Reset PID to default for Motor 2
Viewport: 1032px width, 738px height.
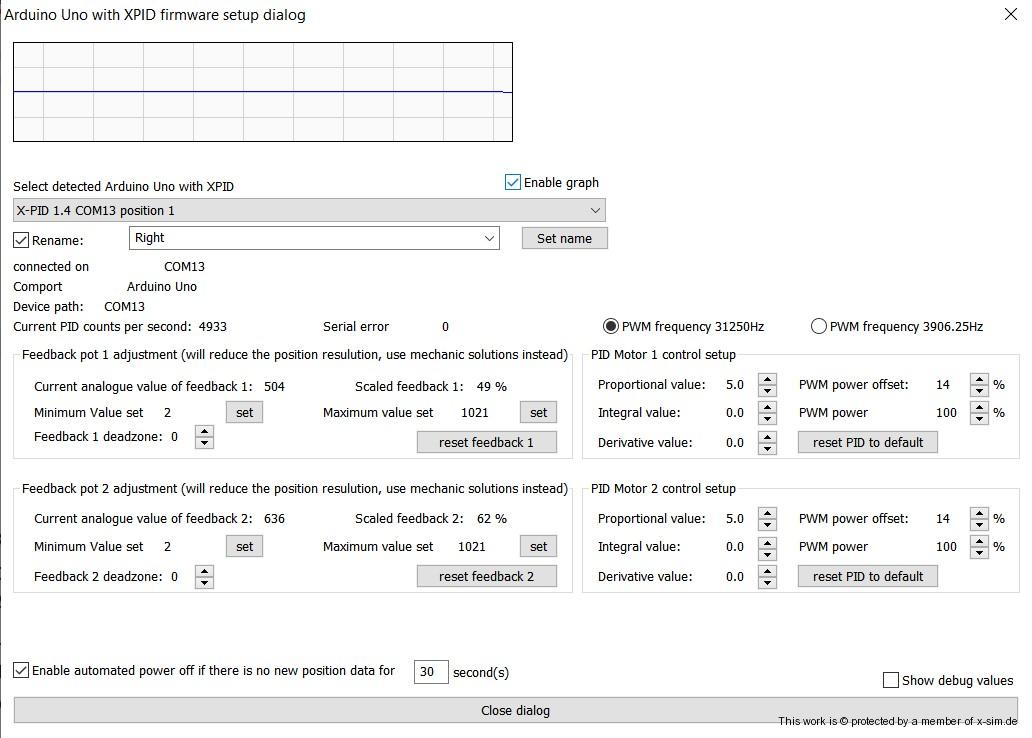point(867,576)
